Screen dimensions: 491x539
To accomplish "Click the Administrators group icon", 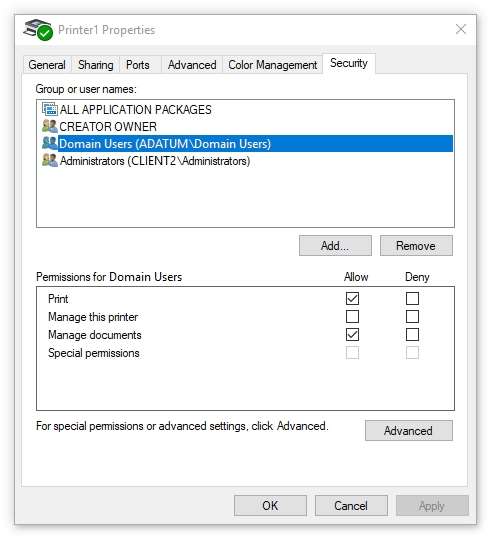I will [50, 161].
